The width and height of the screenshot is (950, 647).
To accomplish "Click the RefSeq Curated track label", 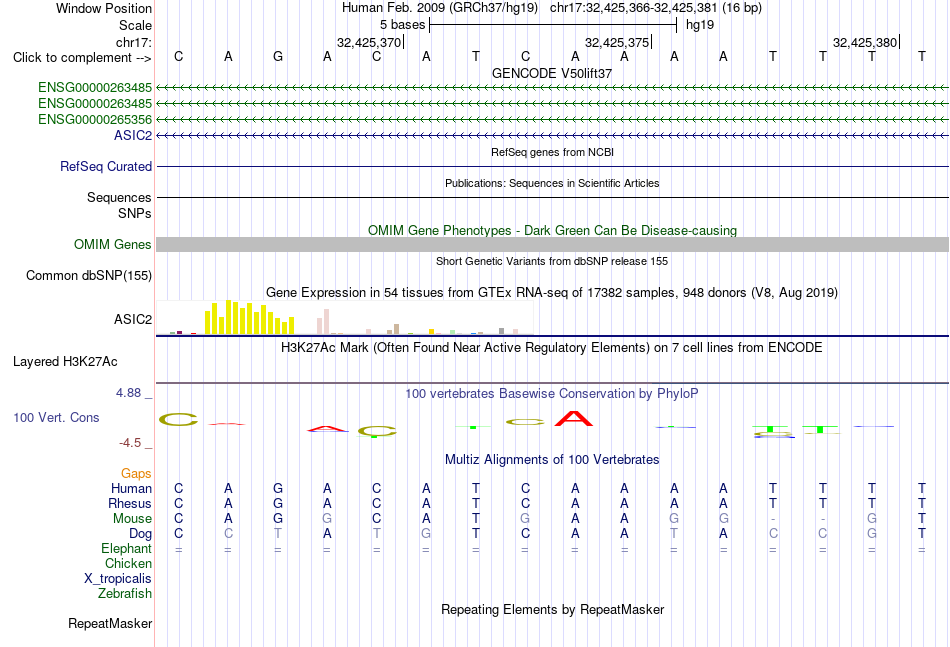I will [x=106, y=166].
